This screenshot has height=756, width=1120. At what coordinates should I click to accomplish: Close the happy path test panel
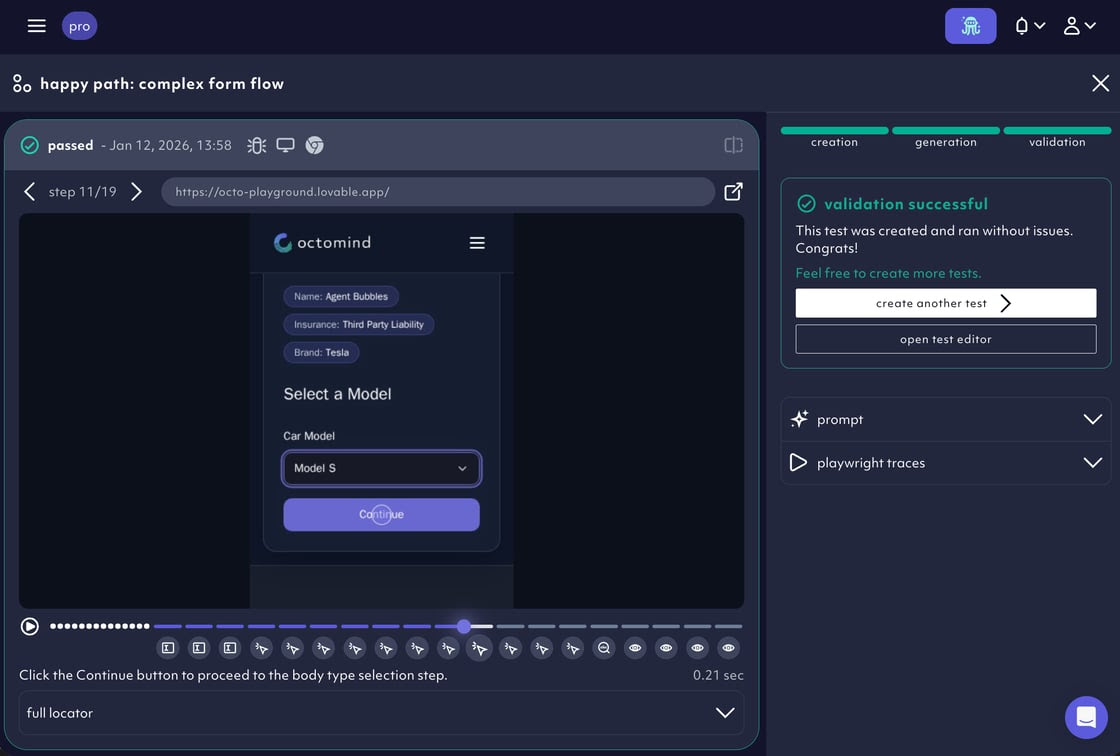tap(1100, 83)
